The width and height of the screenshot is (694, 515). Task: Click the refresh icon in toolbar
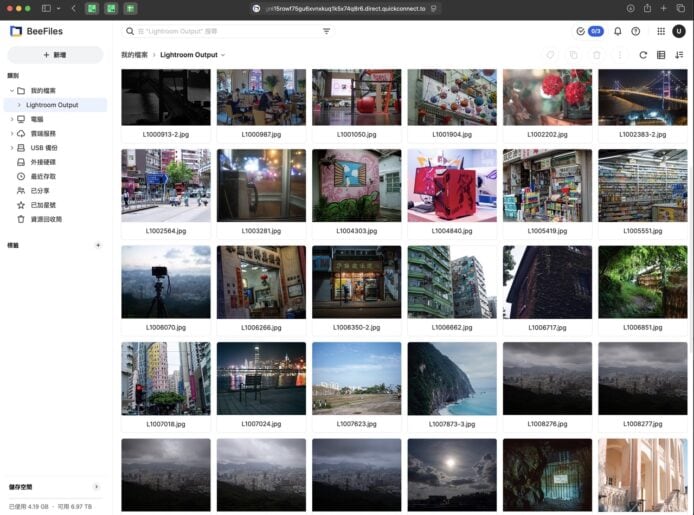tap(643, 55)
